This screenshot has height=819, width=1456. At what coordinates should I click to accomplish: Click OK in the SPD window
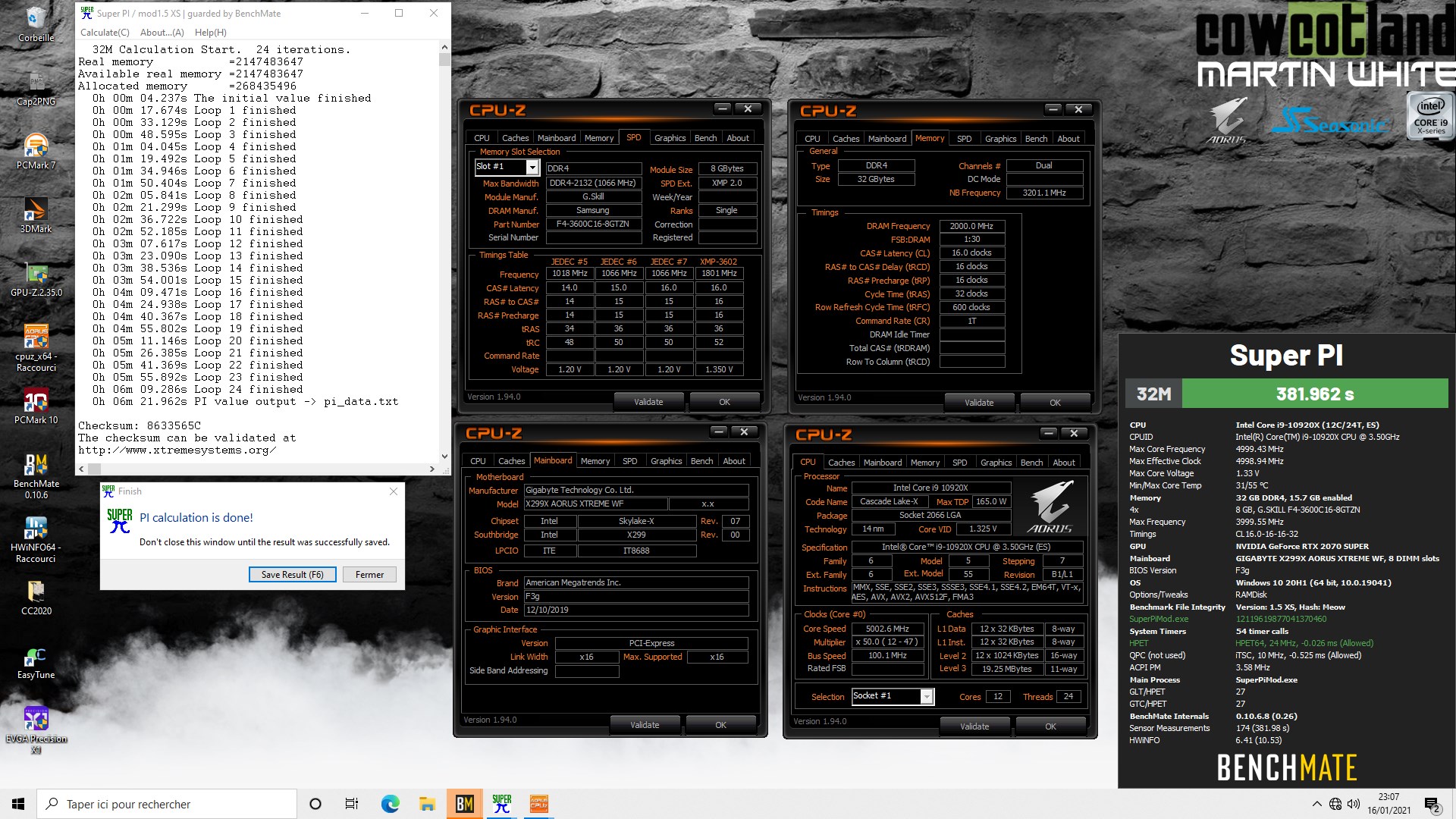click(724, 402)
